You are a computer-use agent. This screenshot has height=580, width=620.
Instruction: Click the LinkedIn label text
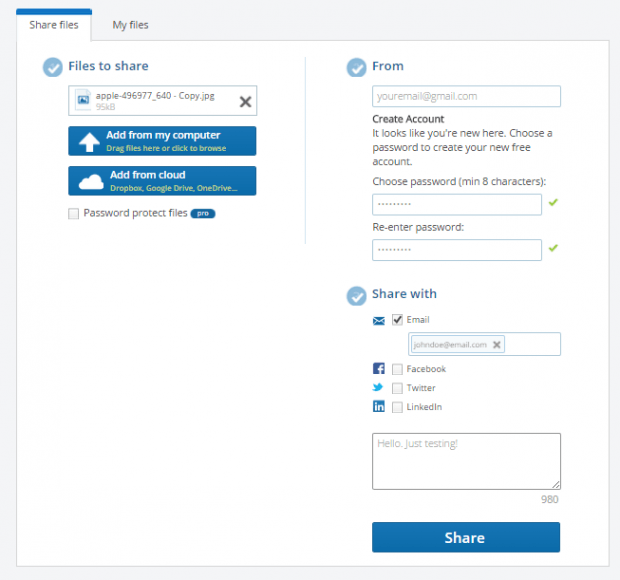point(424,407)
